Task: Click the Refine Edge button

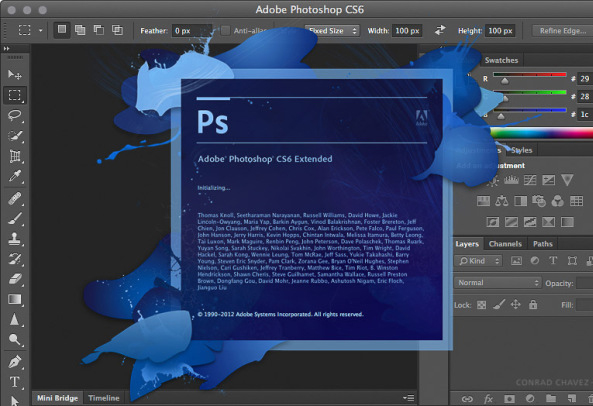Action: 562,31
